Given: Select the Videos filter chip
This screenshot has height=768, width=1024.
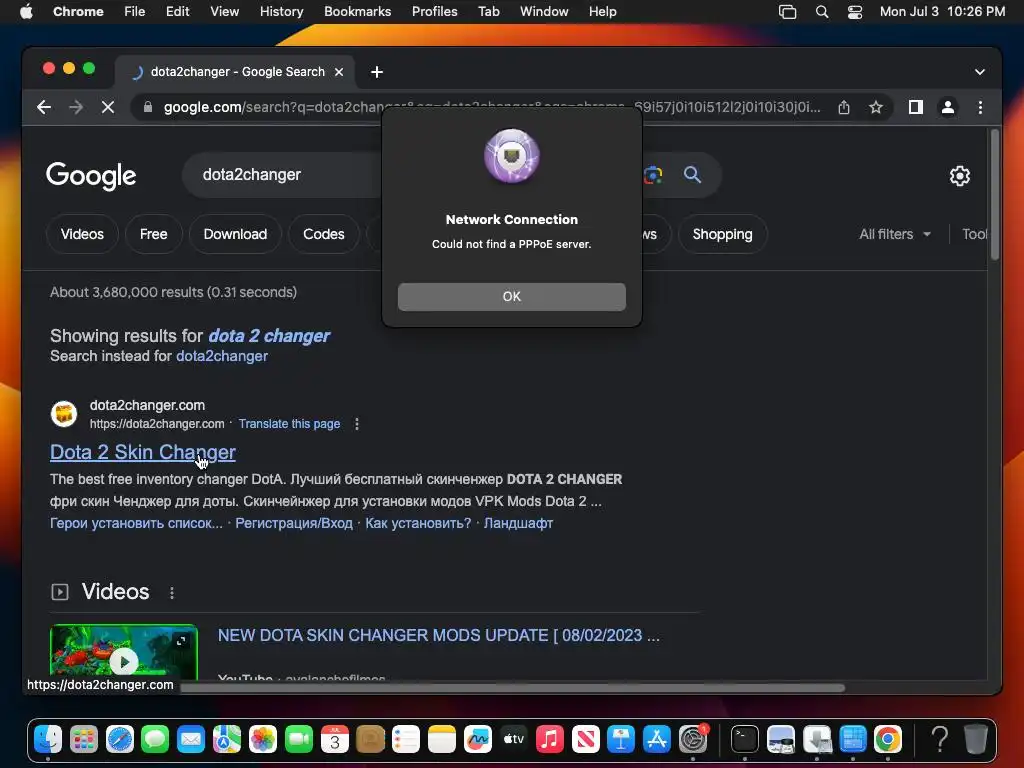Looking at the screenshot, I should tap(82, 234).
